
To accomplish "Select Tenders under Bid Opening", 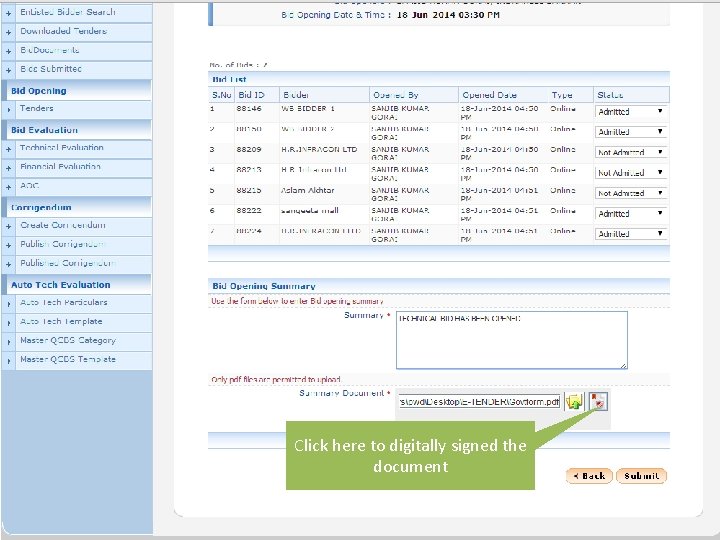I will (36, 108).
